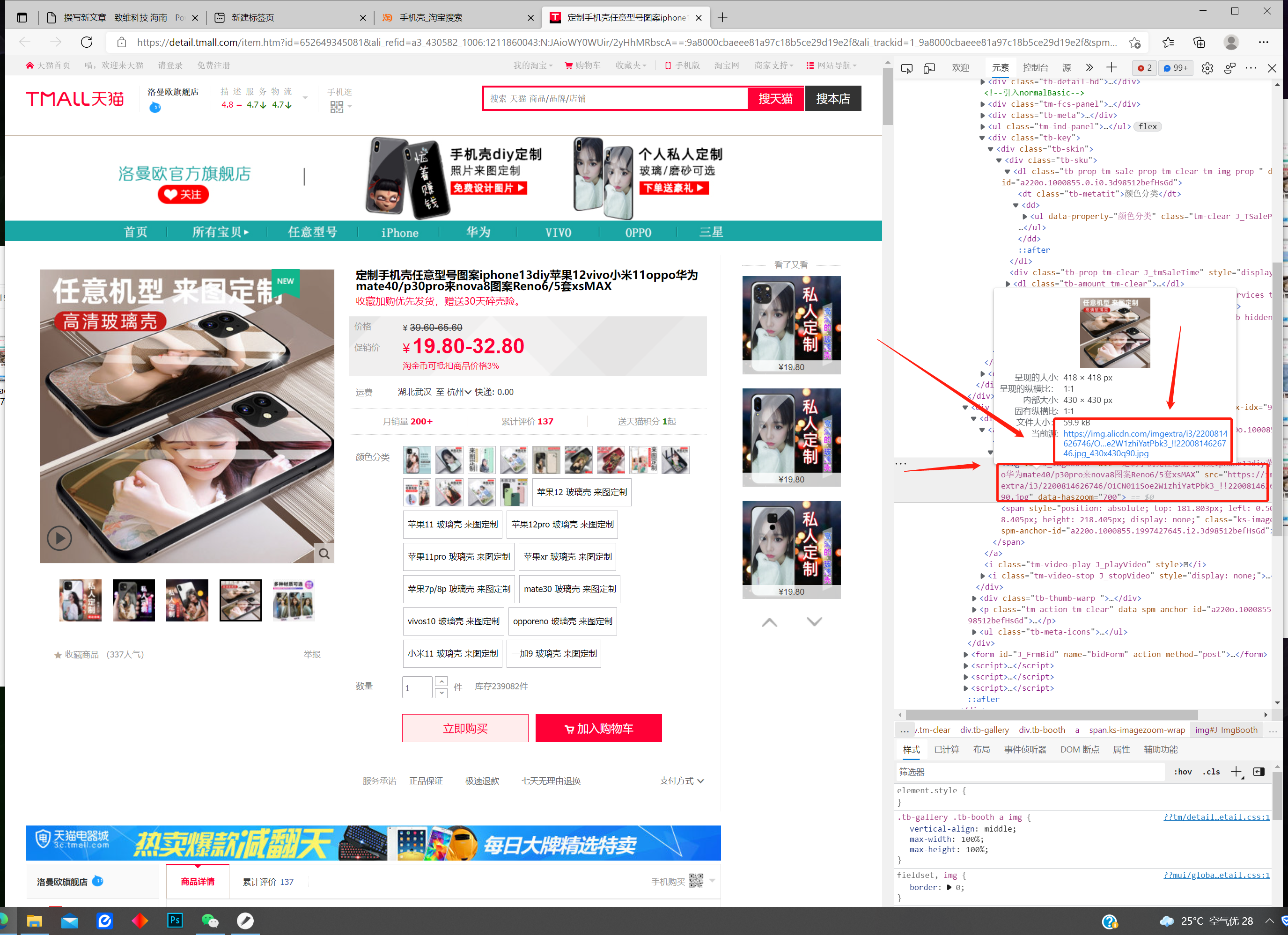Go to iPhone category in store nav
The height and width of the screenshot is (935, 1288).
(399, 232)
